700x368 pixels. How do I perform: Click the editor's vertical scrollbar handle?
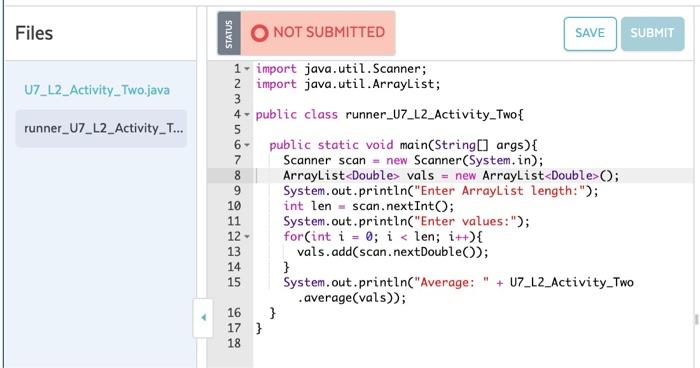(696, 319)
